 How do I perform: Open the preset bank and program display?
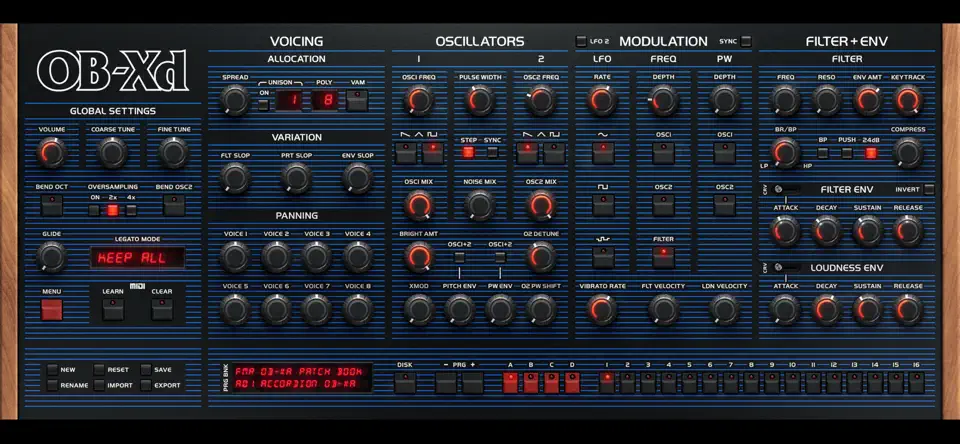pyautogui.click(x=301, y=378)
